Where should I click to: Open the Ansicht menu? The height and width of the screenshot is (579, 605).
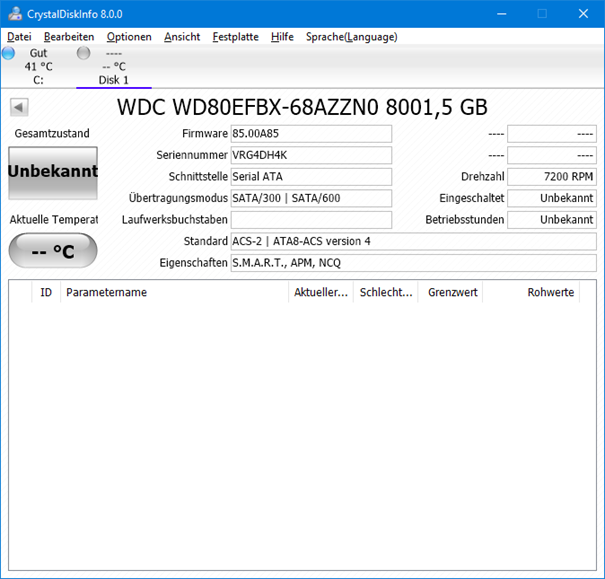(x=182, y=37)
